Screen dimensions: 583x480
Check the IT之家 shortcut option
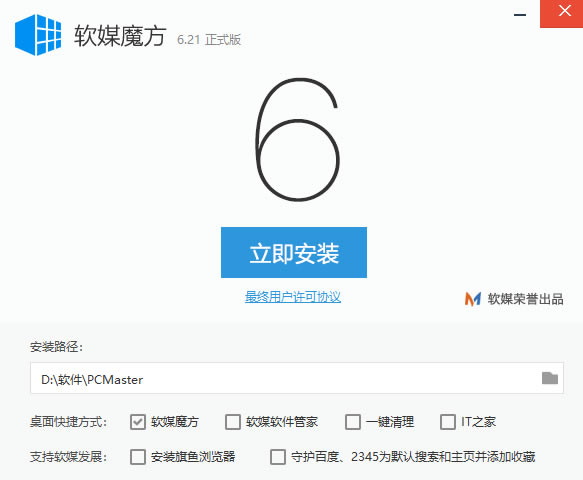coord(448,422)
